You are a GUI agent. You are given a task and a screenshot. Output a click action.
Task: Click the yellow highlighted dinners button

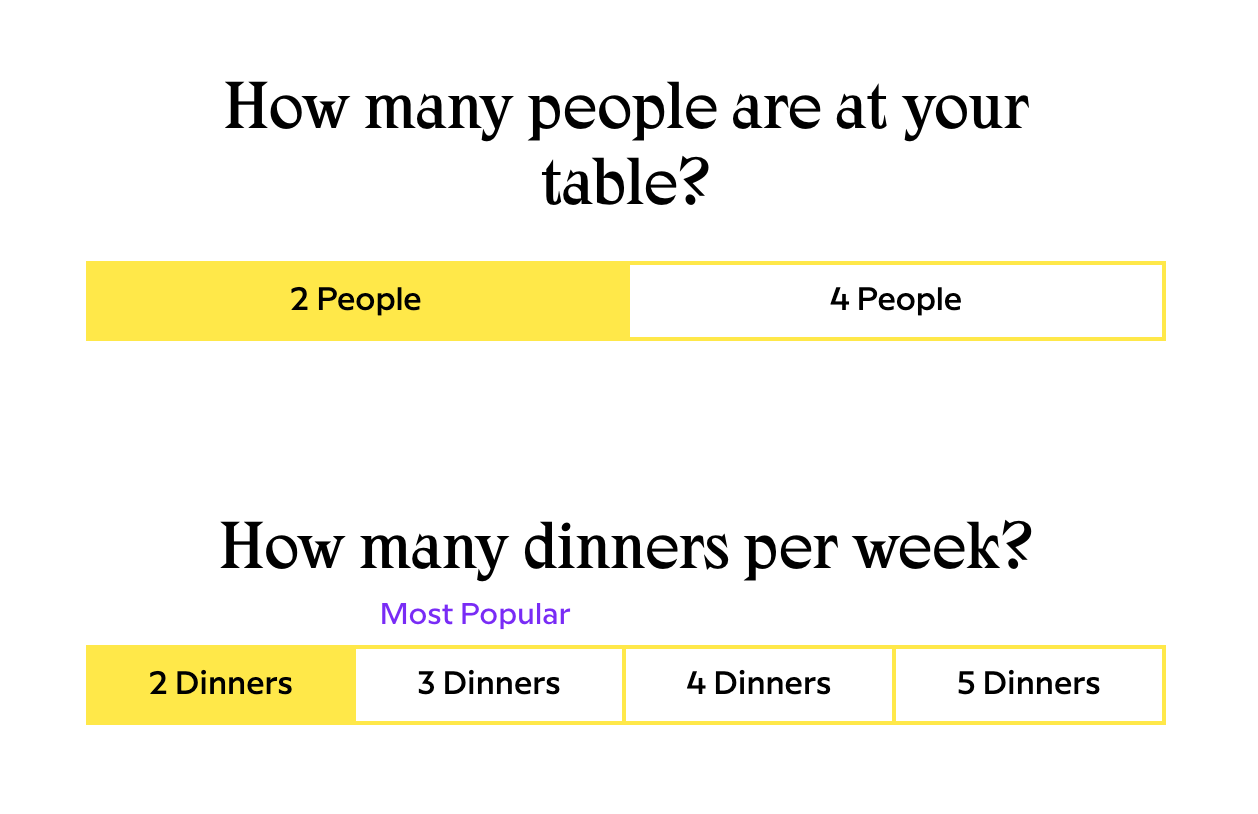pos(221,684)
